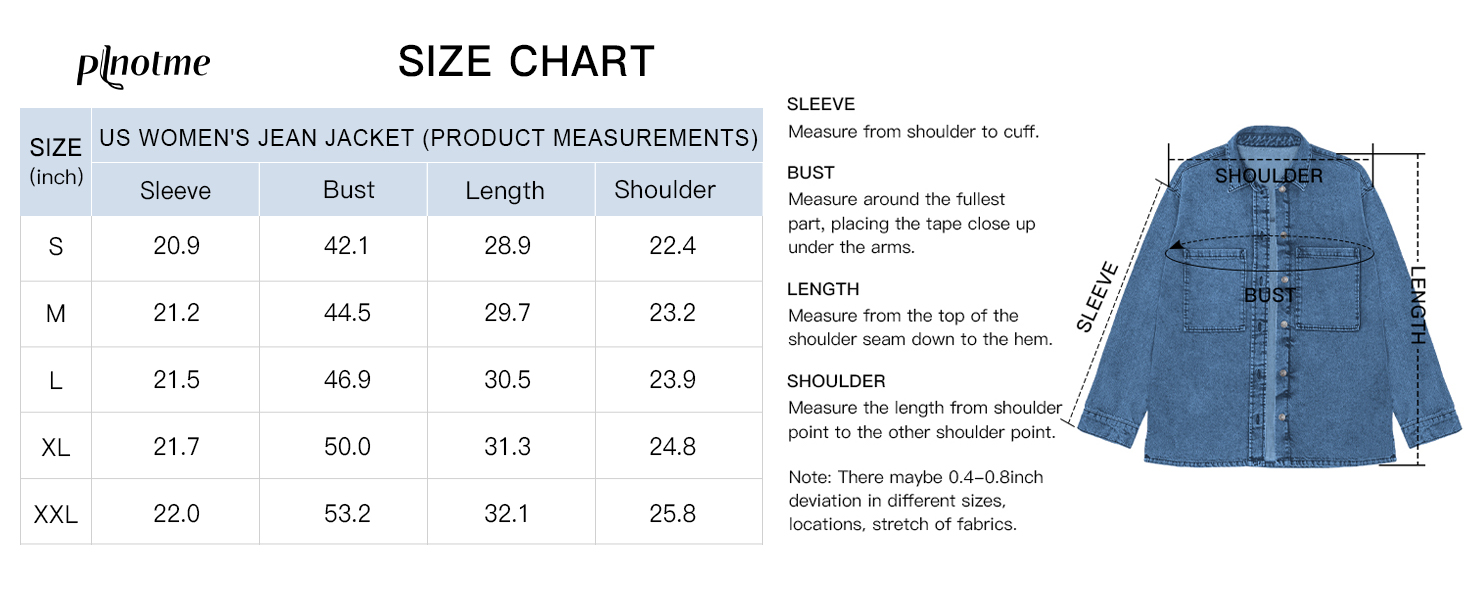Click the Pinotme brand logo
The width and height of the screenshot is (1464, 600).
(143, 65)
